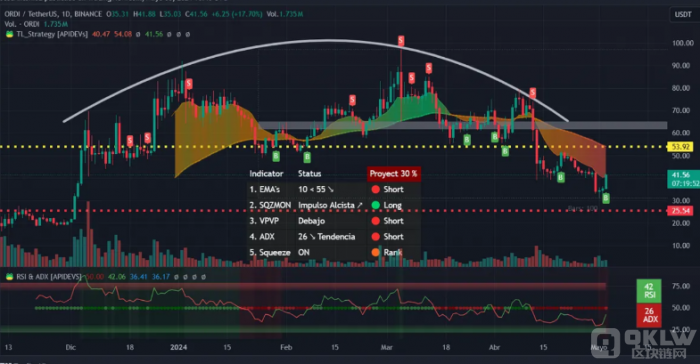Click the 'ON' squeeze status value

click(304, 253)
